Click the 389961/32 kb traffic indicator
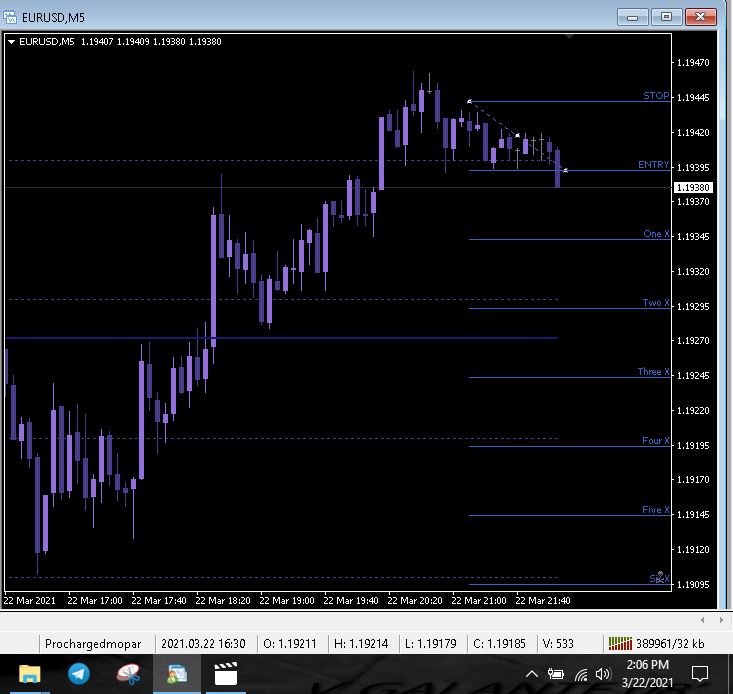Image resolution: width=733 pixels, height=694 pixels. [x=670, y=644]
